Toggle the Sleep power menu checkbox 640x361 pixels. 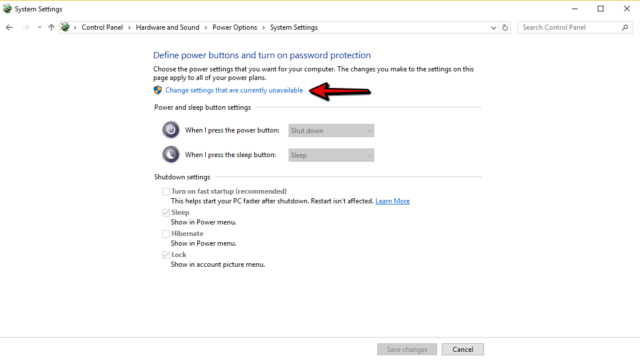(166, 213)
